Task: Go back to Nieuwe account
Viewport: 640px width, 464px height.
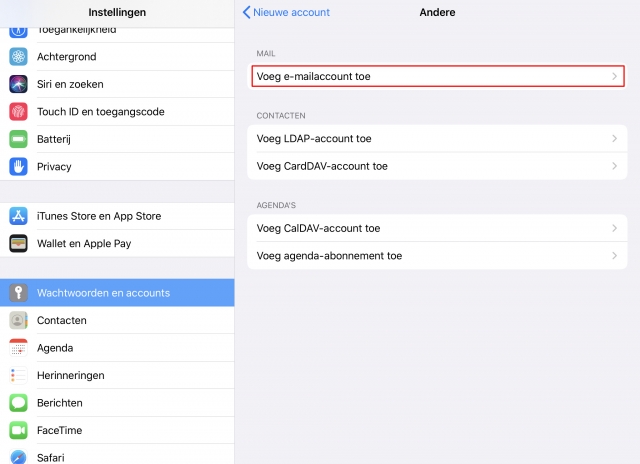Action: coord(286,13)
